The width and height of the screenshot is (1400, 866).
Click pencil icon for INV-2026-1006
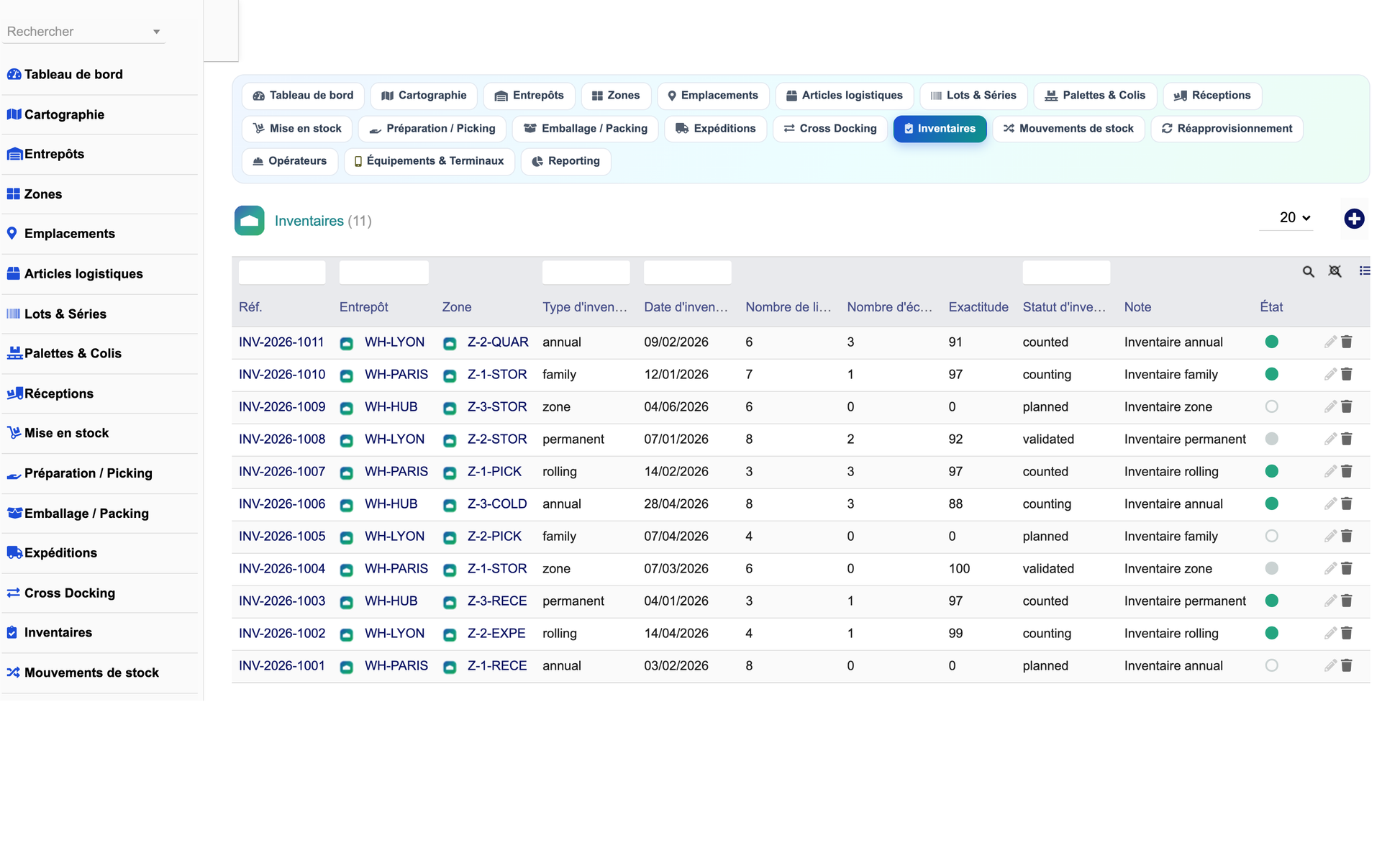(1330, 503)
